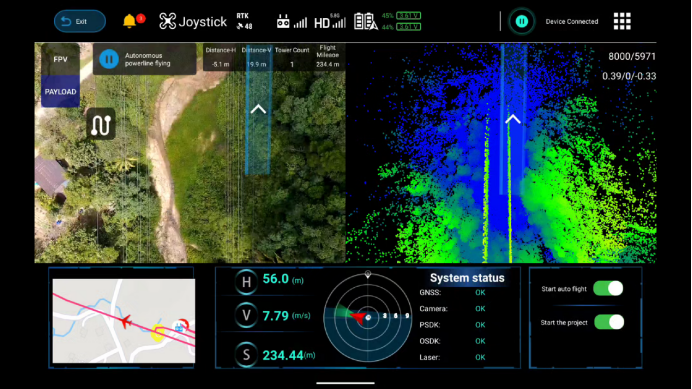The width and height of the screenshot is (692, 389).
Task: Pause autonomous powerline flying
Action: 109,59
